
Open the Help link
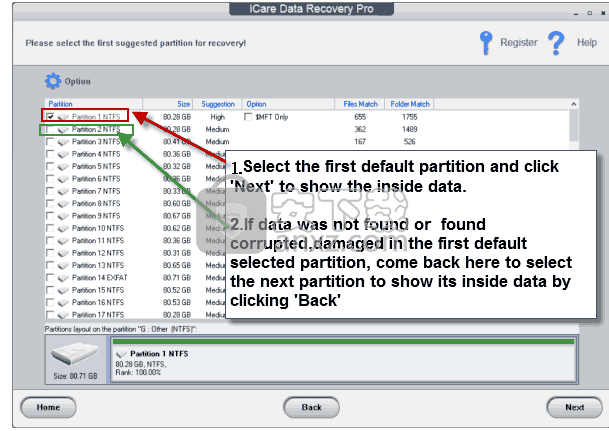[586, 42]
